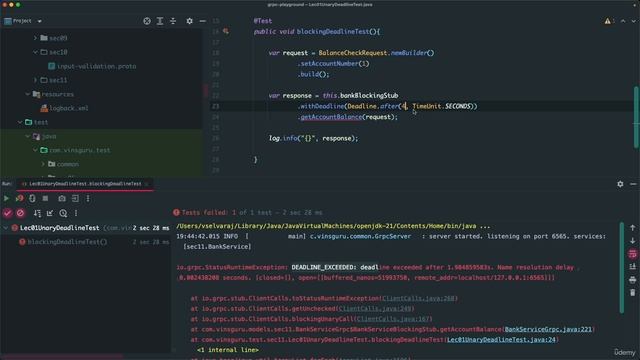Collapse the sec10 folder
640x360 pixels.
pyautogui.click(x=36, y=52)
